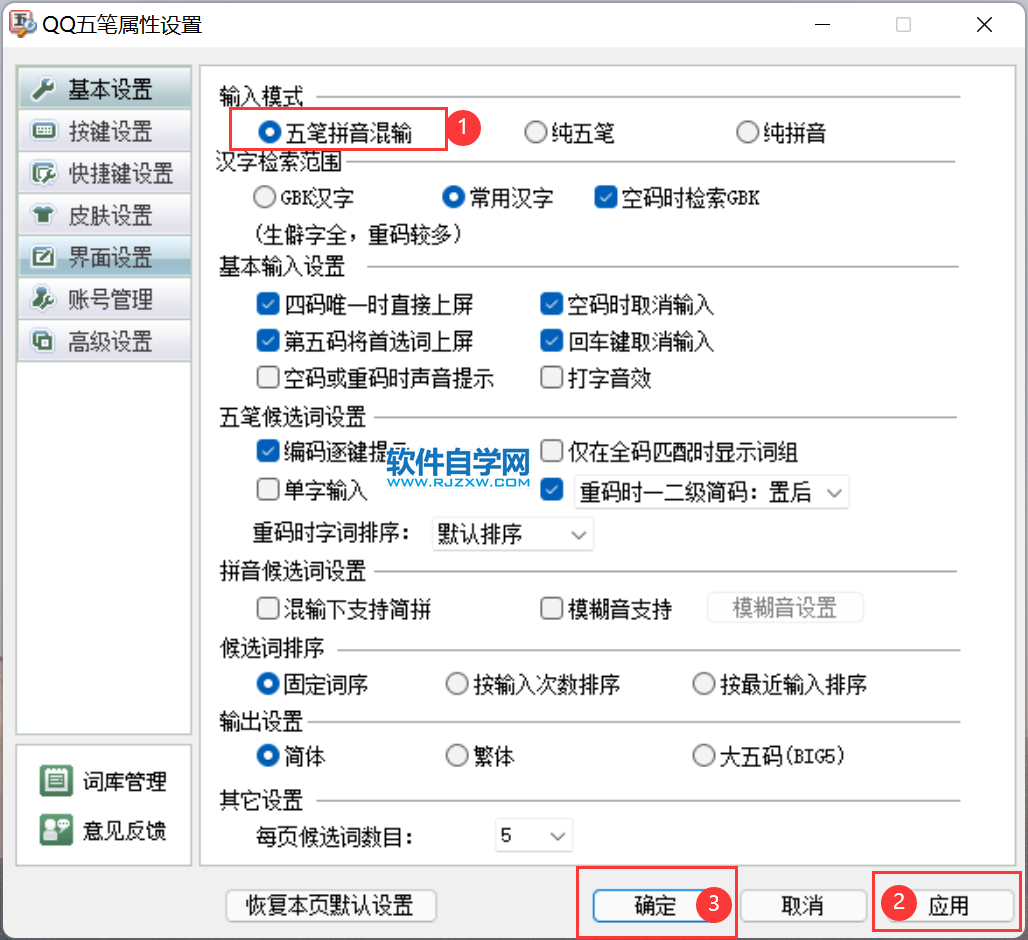Click 恢复本页默认设置 button
This screenshot has width=1028, height=940.
coord(331,905)
